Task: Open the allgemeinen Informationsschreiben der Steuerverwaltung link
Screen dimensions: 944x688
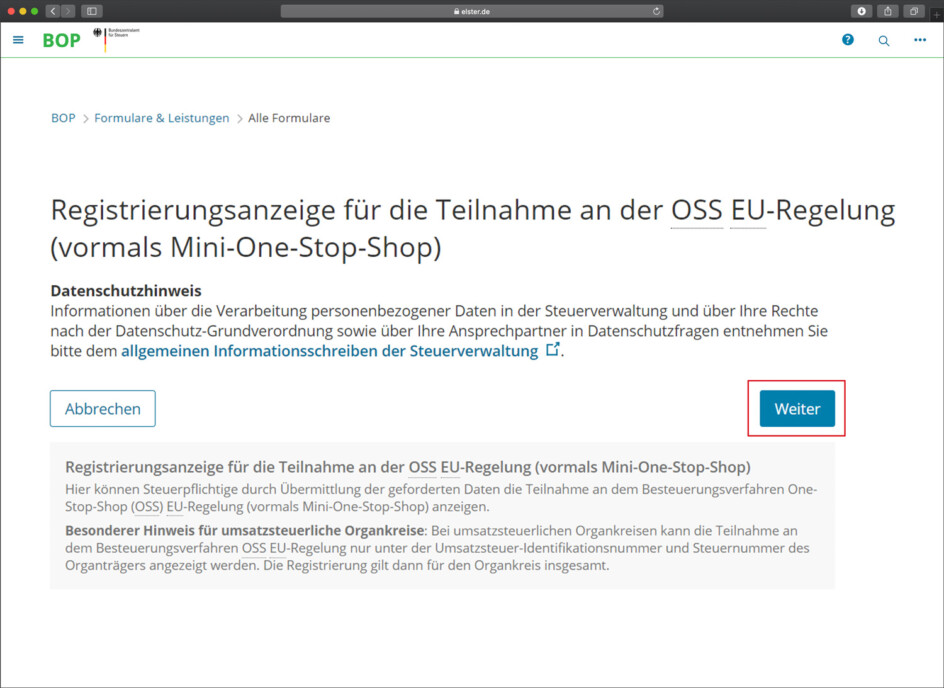Action: (330, 351)
